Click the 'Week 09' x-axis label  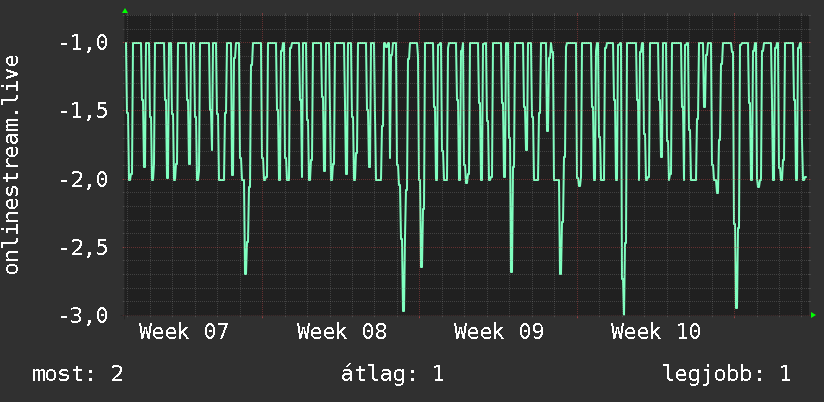[x=499, y=332]
